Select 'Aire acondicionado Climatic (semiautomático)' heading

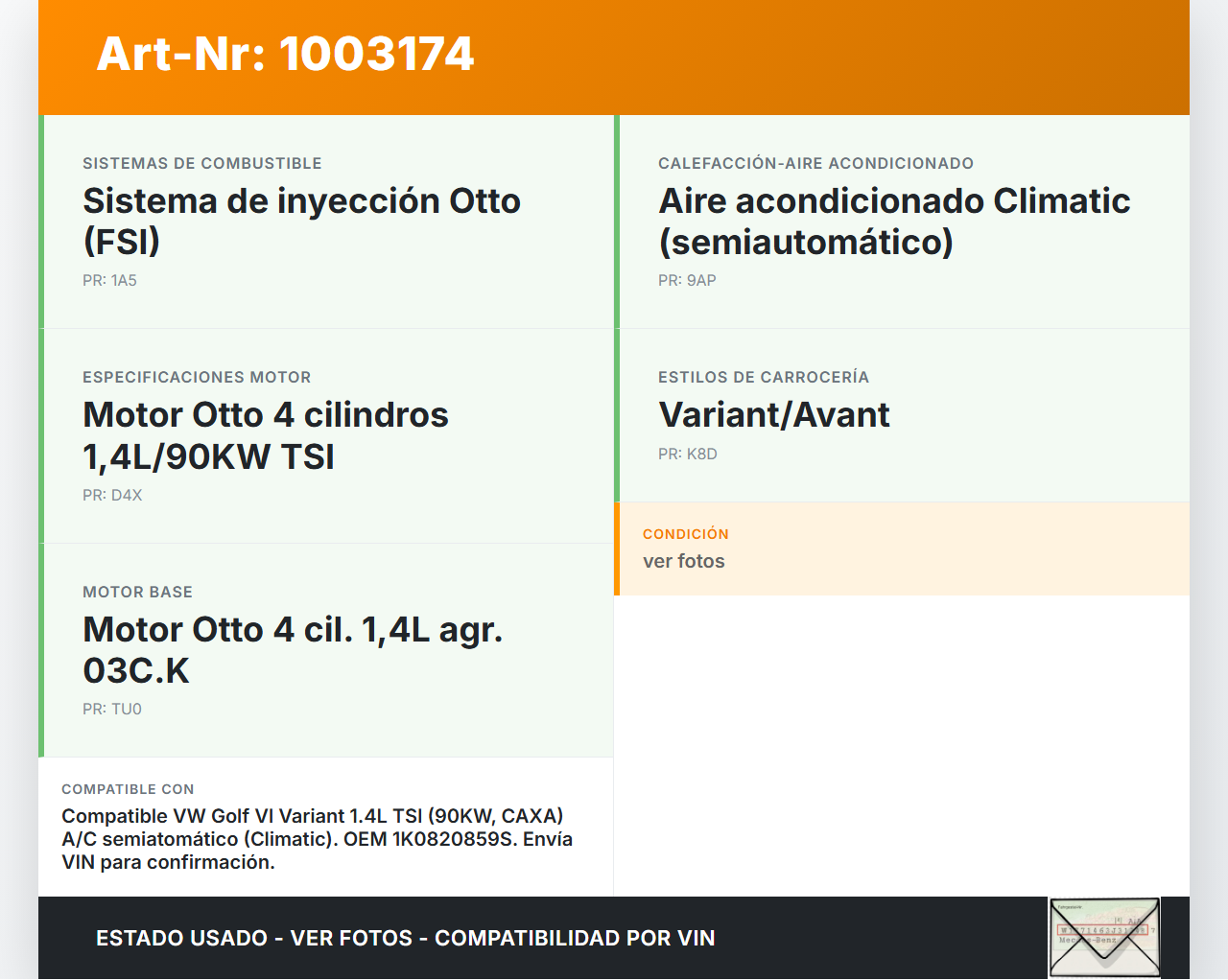tap(894, 221)
